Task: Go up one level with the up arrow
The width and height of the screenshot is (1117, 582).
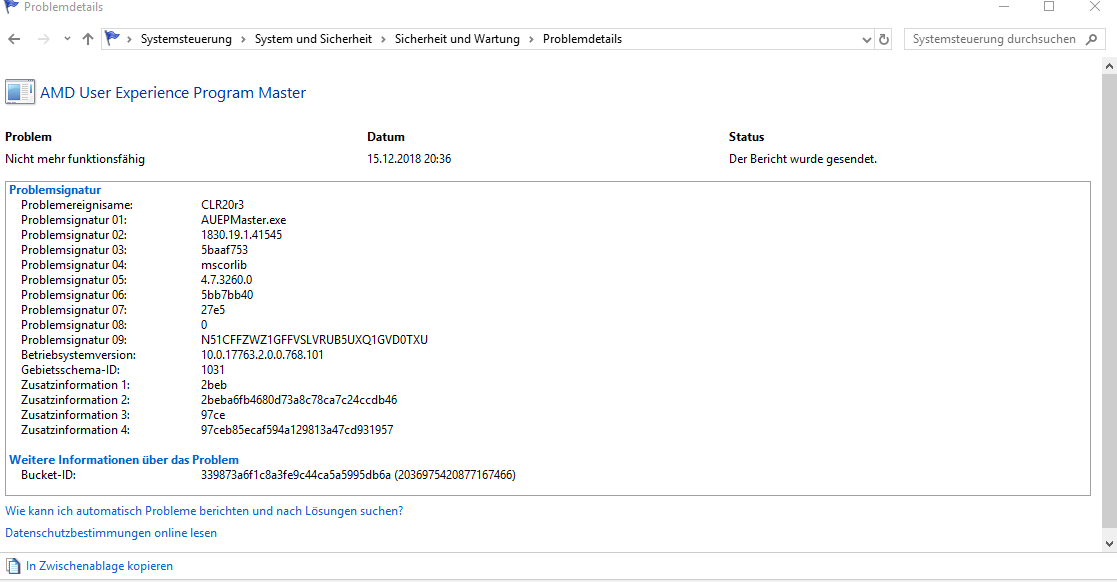Action: [x=88, y=39]
